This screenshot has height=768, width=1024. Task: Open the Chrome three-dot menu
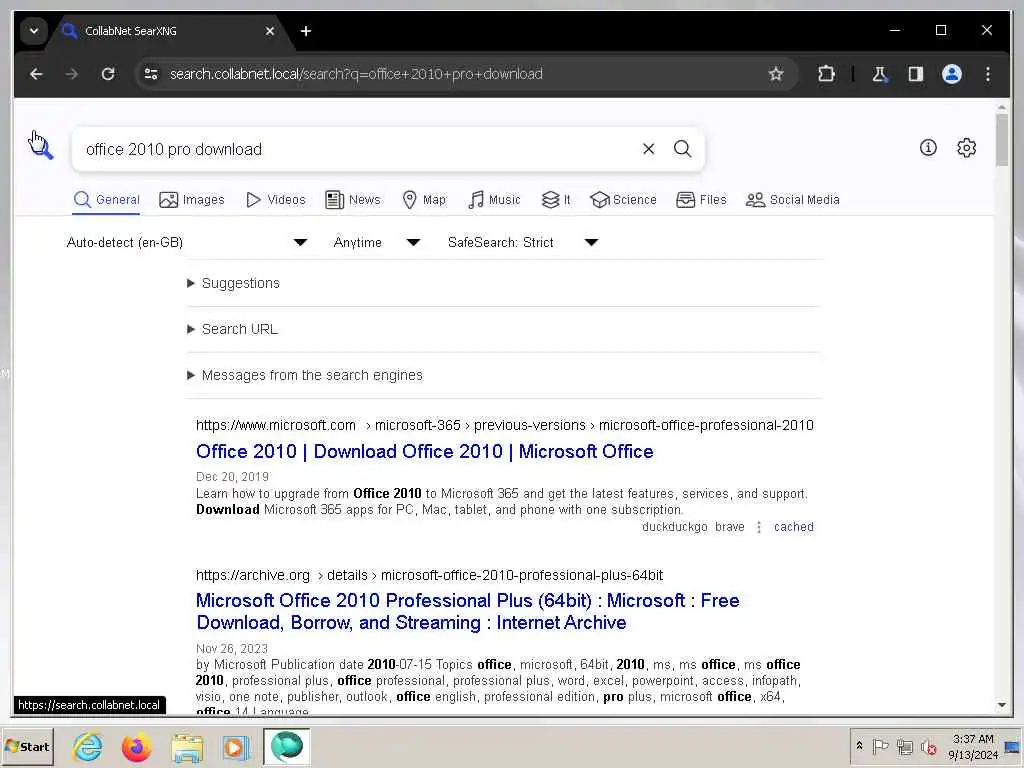(988, 74)
